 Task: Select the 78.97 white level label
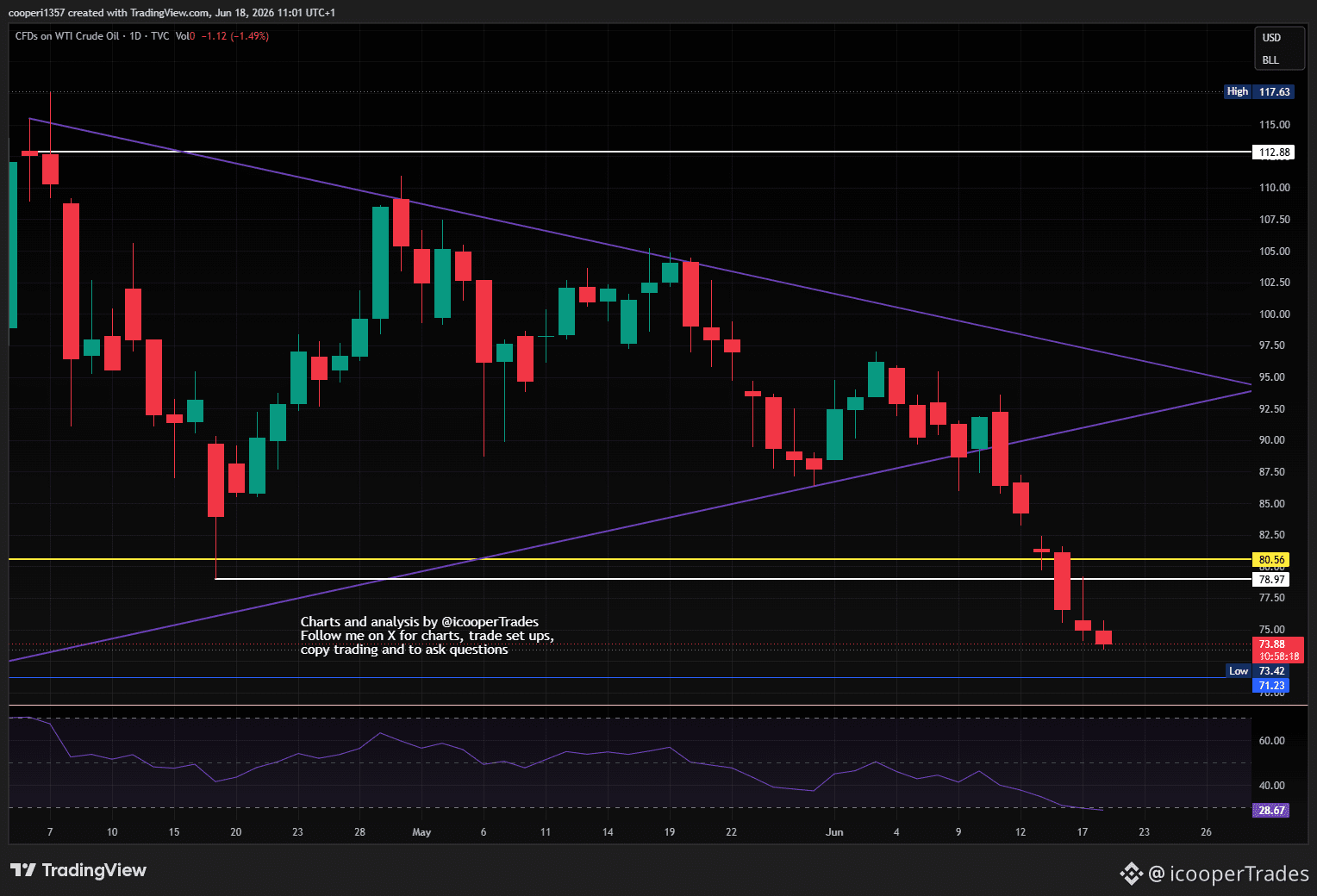tap(1271, 580)
